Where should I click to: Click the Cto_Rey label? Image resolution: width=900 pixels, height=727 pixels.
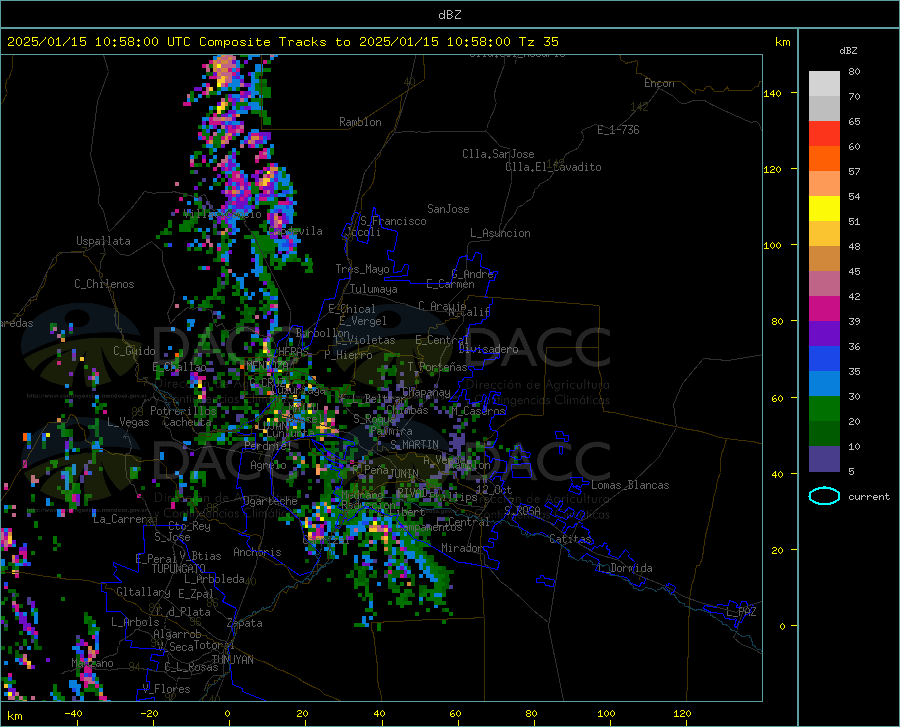point(189,526)
